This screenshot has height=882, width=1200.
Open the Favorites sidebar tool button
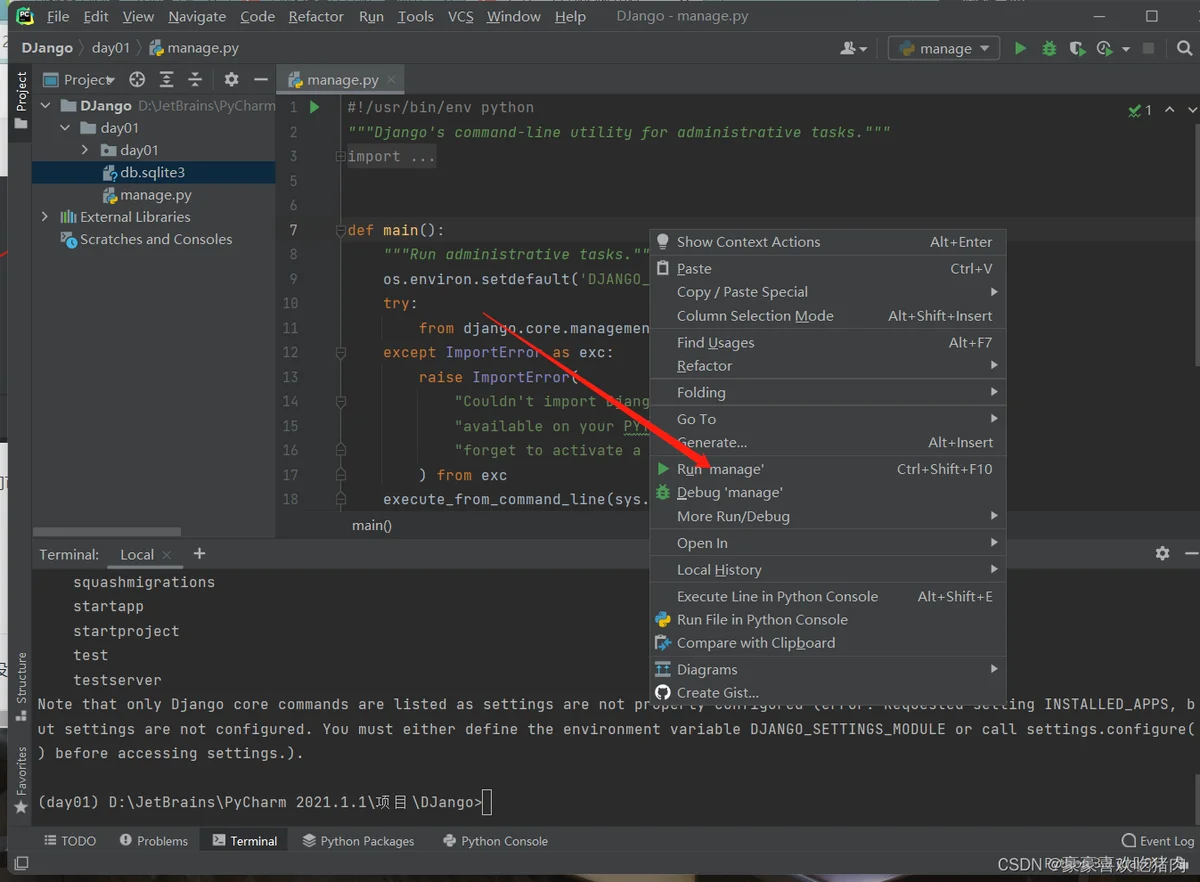21,780
